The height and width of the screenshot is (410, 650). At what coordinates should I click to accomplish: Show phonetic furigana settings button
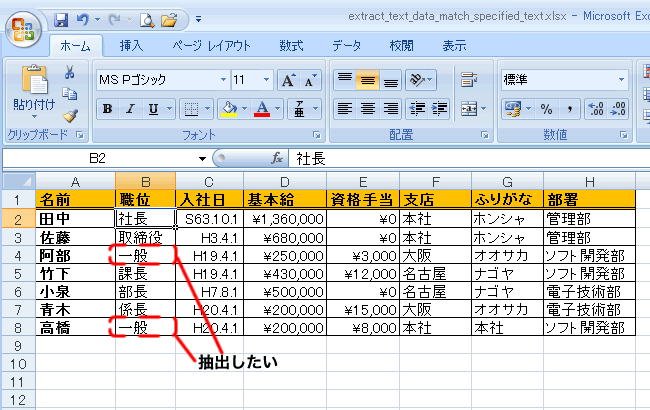(299, 109)
